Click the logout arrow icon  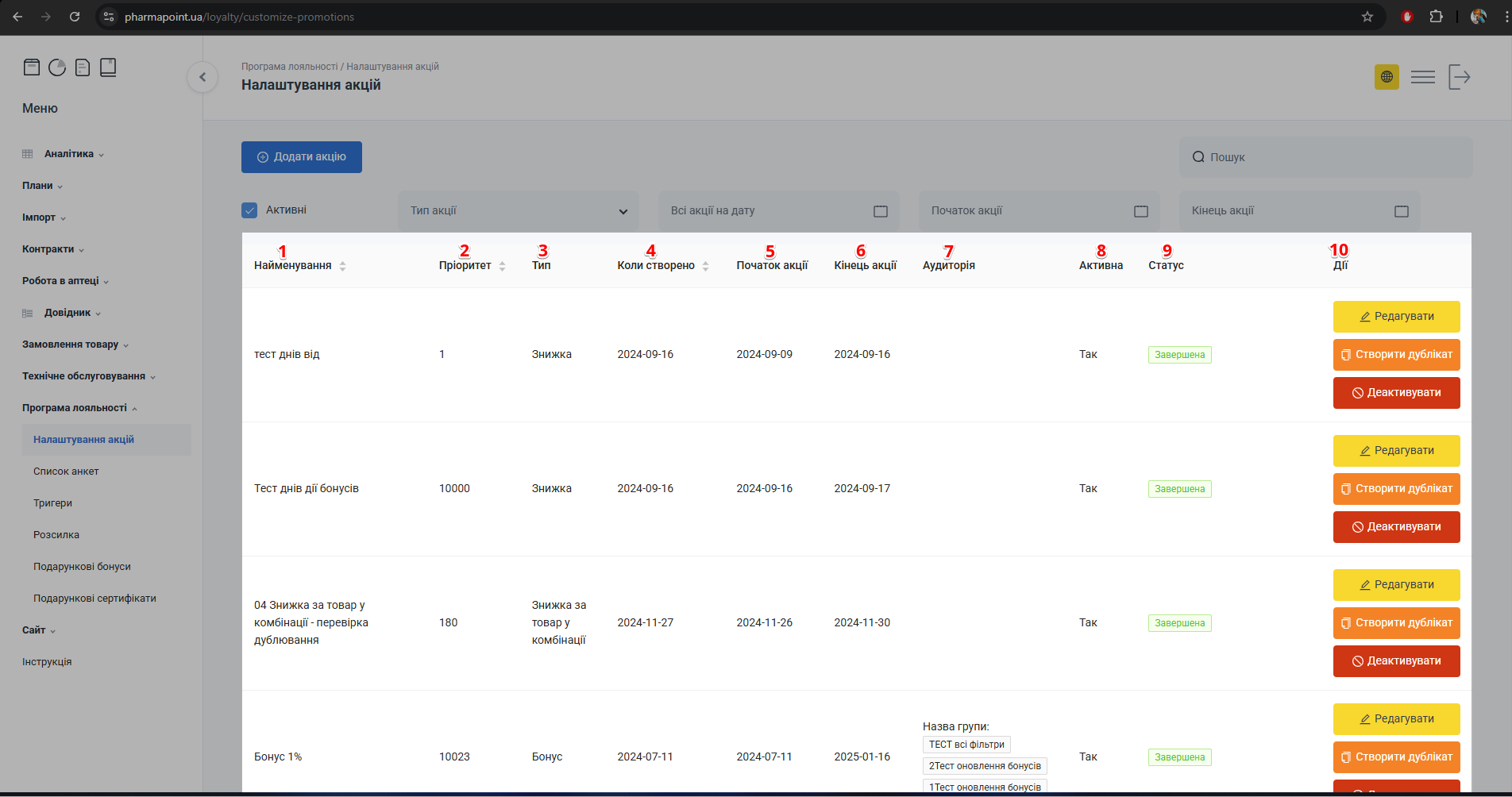pos(1459,77)
